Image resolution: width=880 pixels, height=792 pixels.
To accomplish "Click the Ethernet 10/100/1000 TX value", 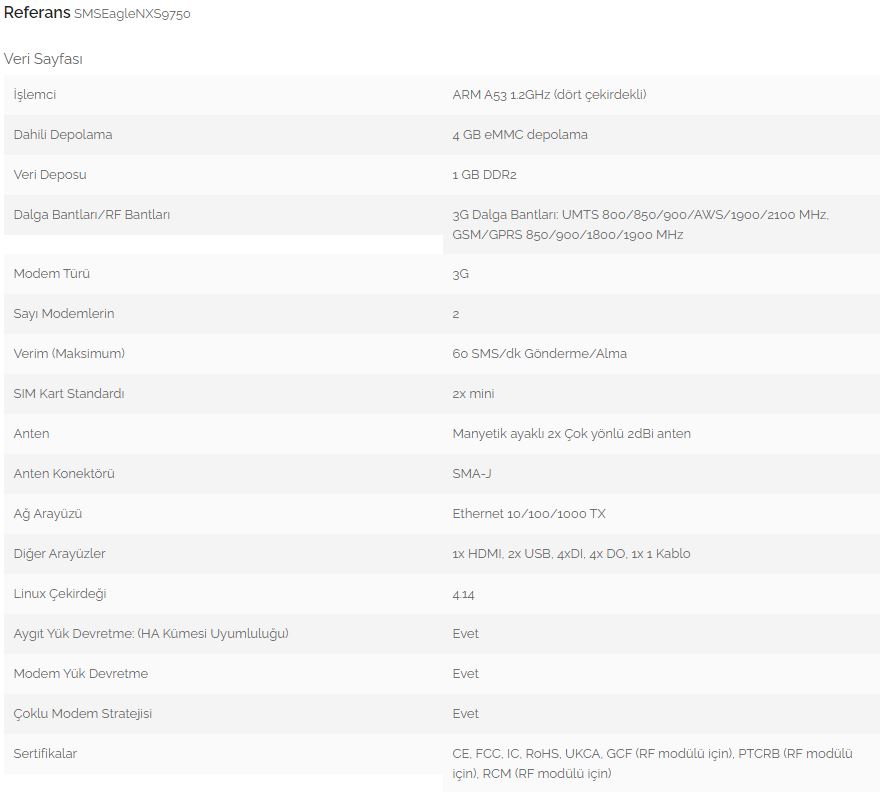I will coord(529,514).
